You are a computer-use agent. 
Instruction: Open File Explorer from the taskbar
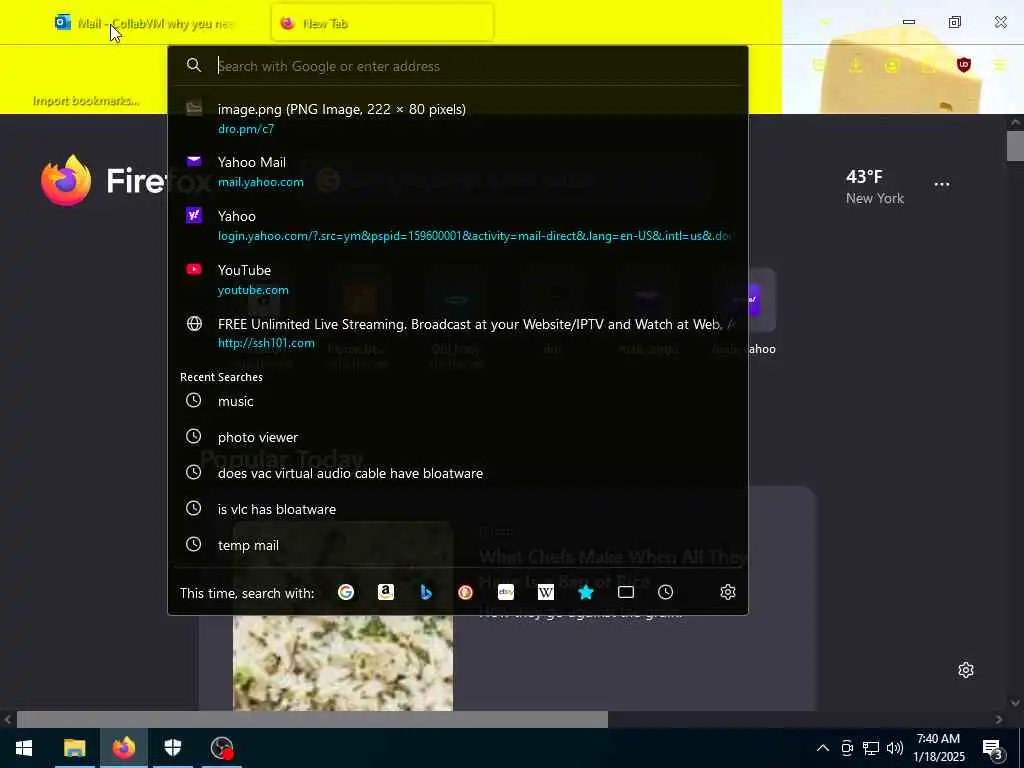tap(74, 748)
